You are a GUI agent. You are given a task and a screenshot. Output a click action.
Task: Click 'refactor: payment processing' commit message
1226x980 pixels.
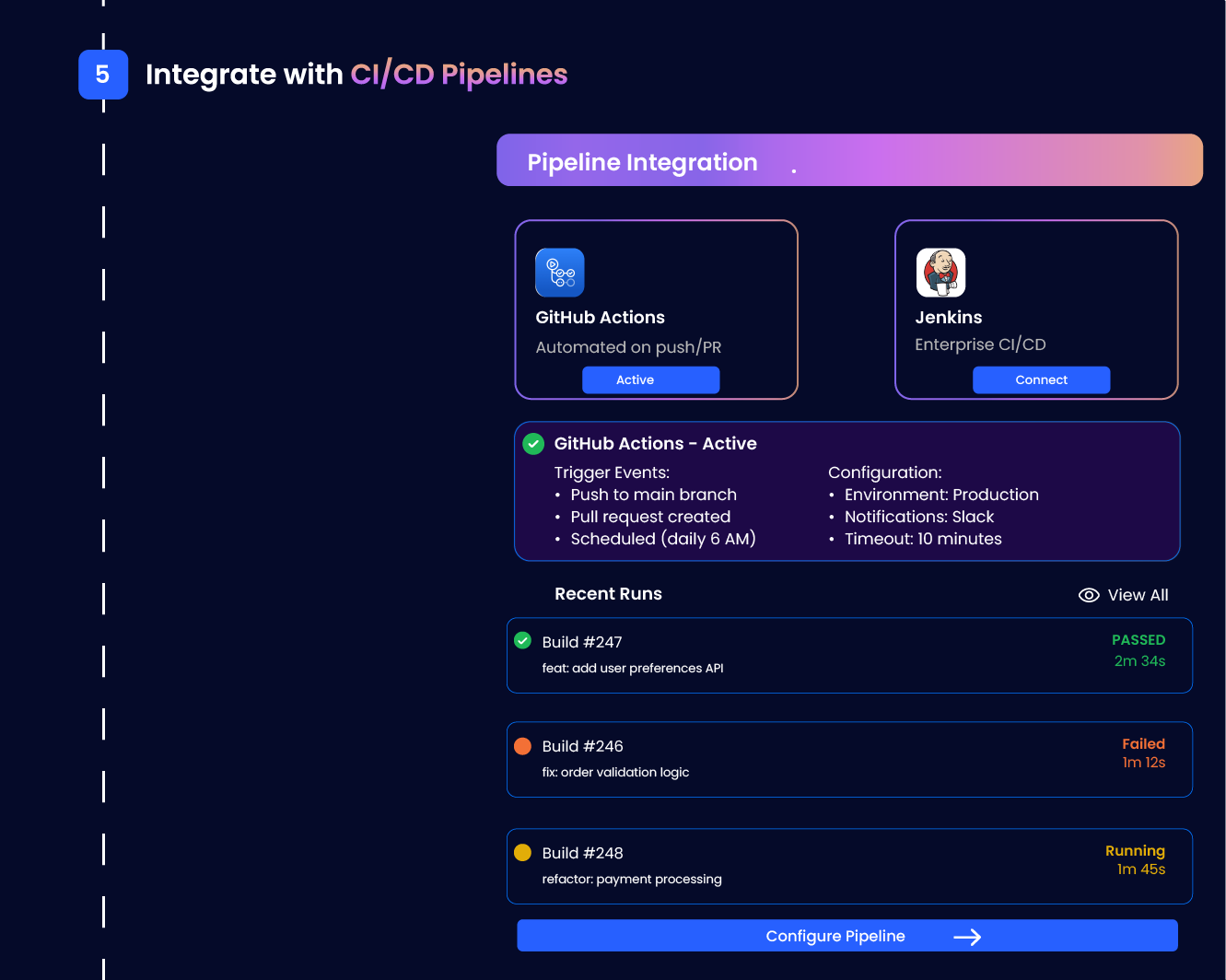coord(632,879)
